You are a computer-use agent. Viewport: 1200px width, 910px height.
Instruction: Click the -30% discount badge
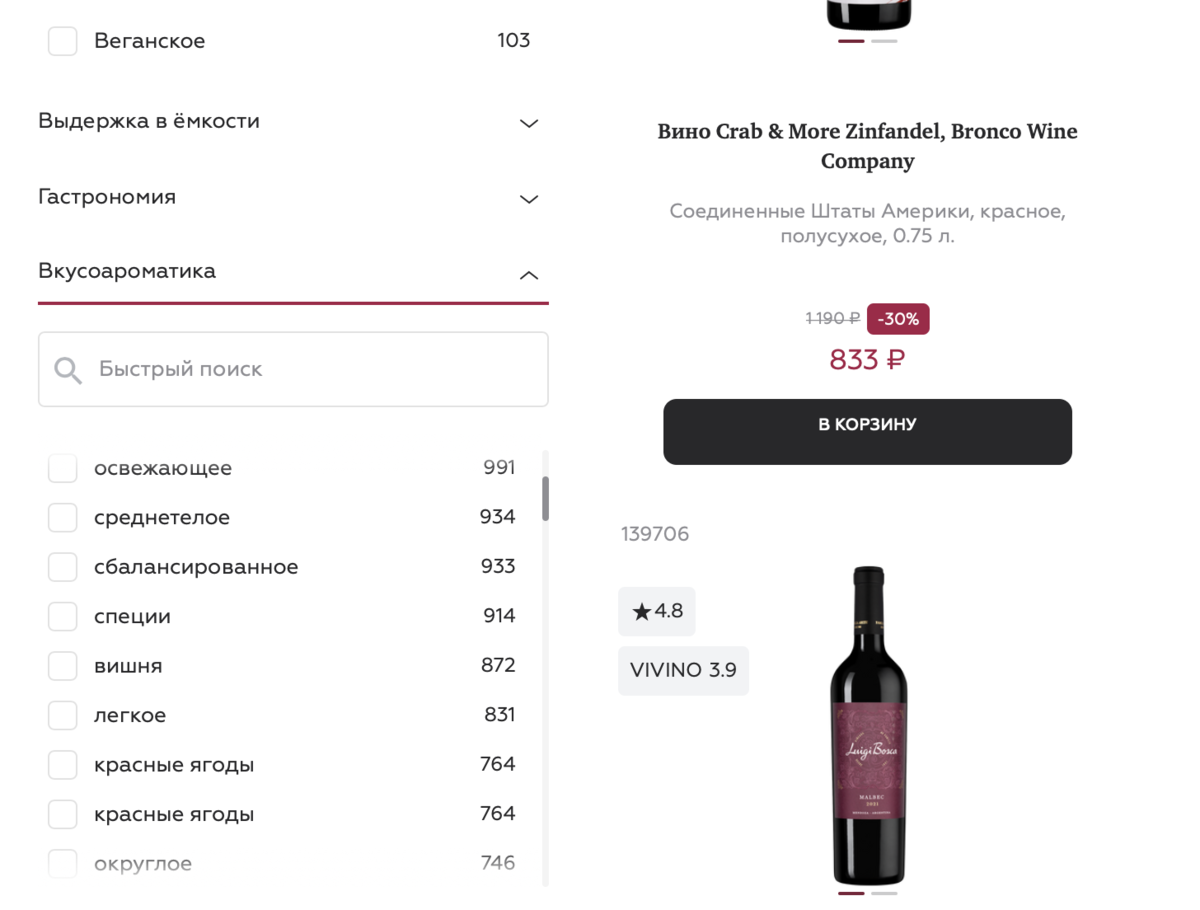pos(898,319)
